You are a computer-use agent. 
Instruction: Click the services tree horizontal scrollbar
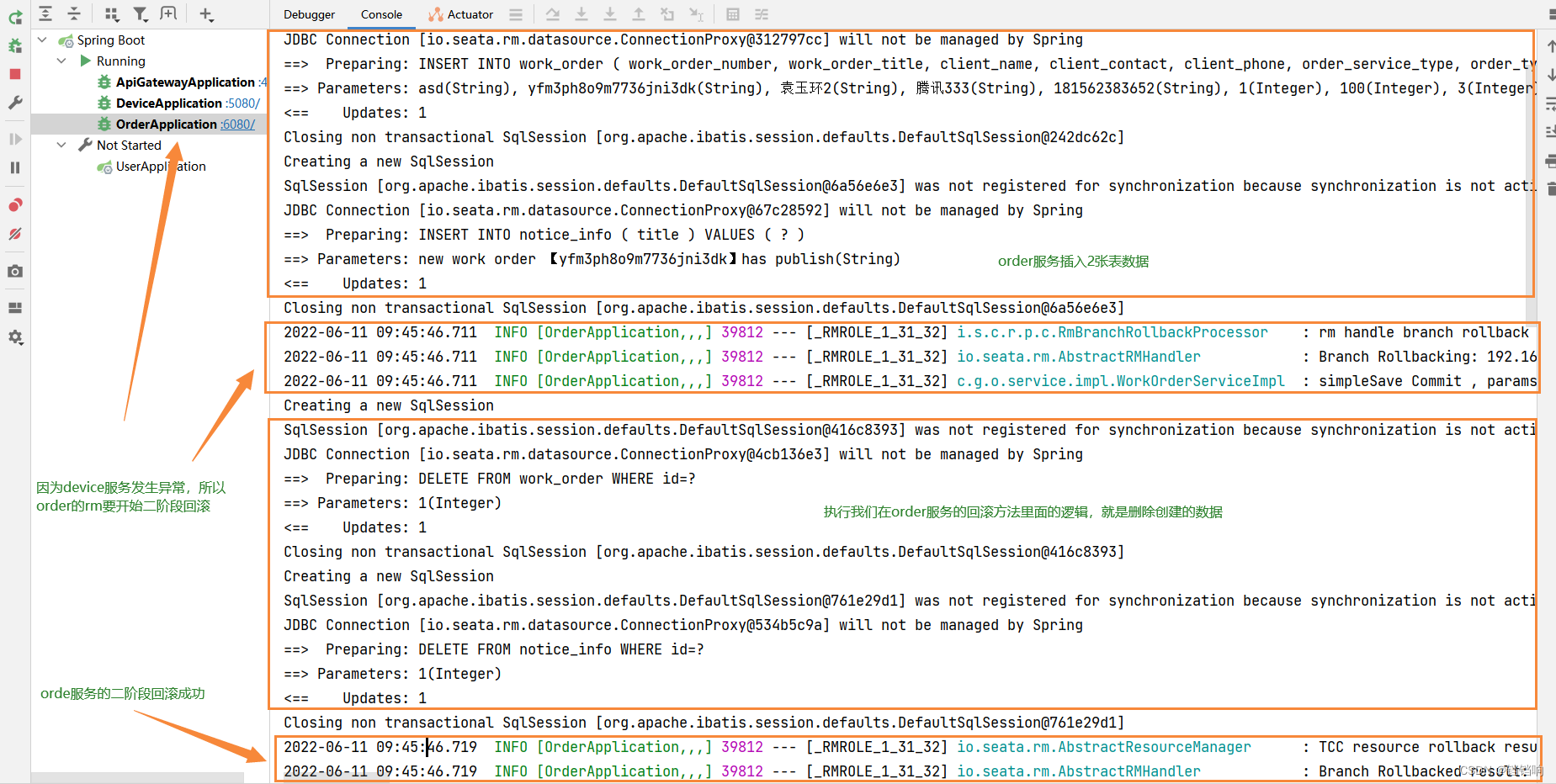[x=139, y=778]
